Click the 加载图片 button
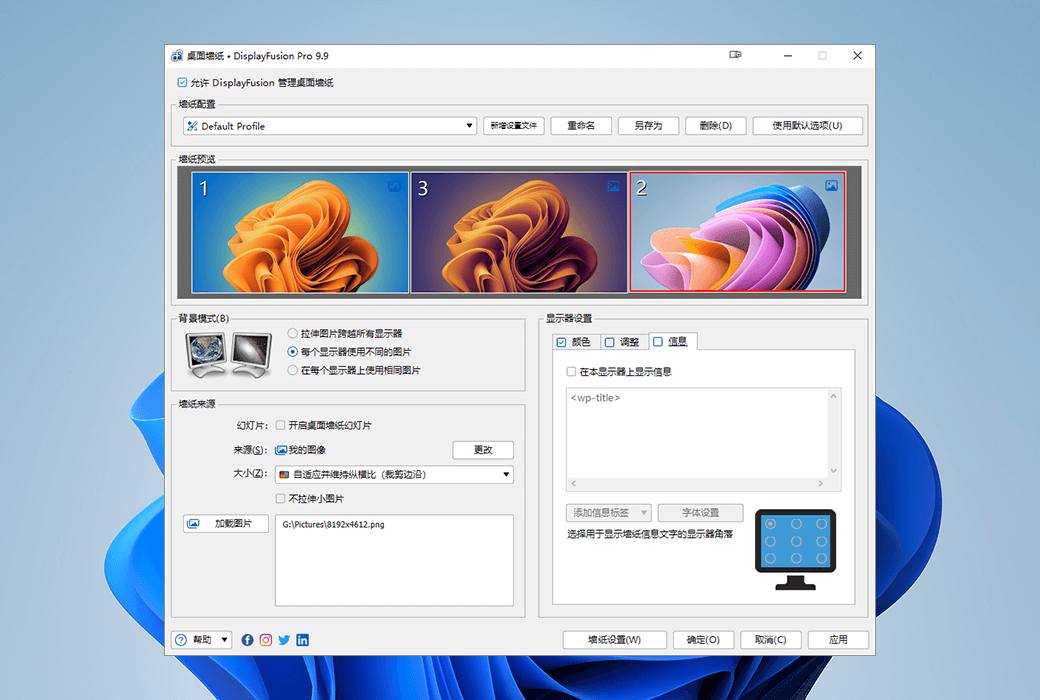 (225, 522)
